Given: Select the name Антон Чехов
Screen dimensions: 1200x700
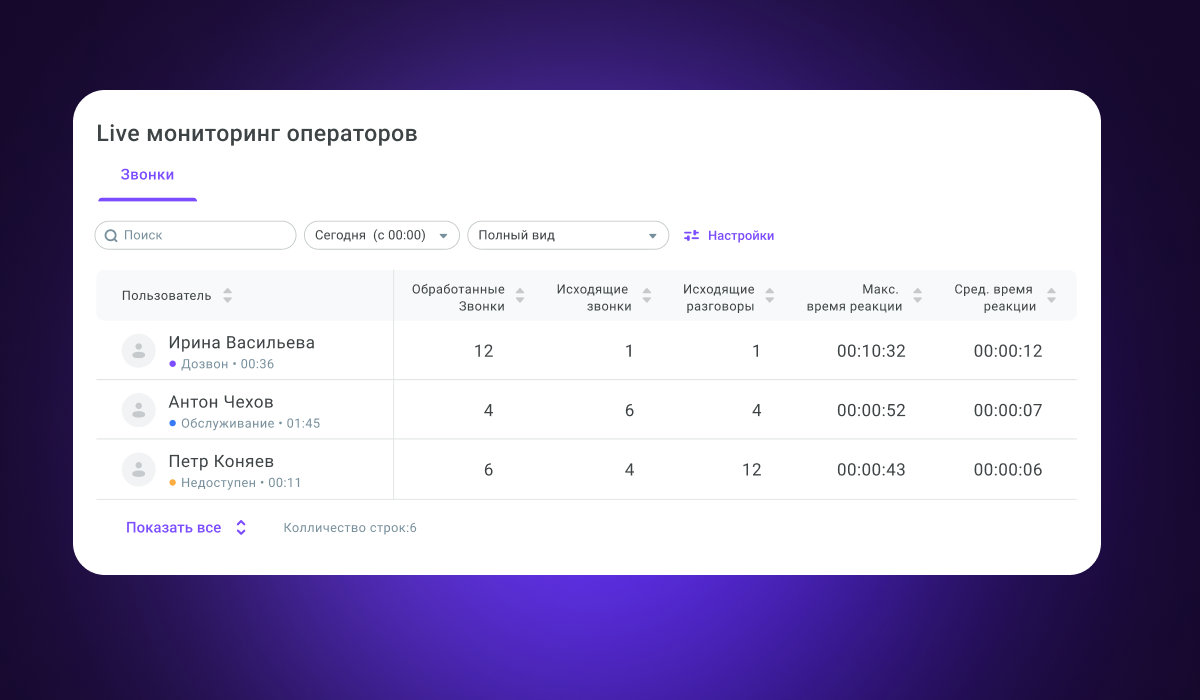Looking at the screenshot, I should coord(221,402).
